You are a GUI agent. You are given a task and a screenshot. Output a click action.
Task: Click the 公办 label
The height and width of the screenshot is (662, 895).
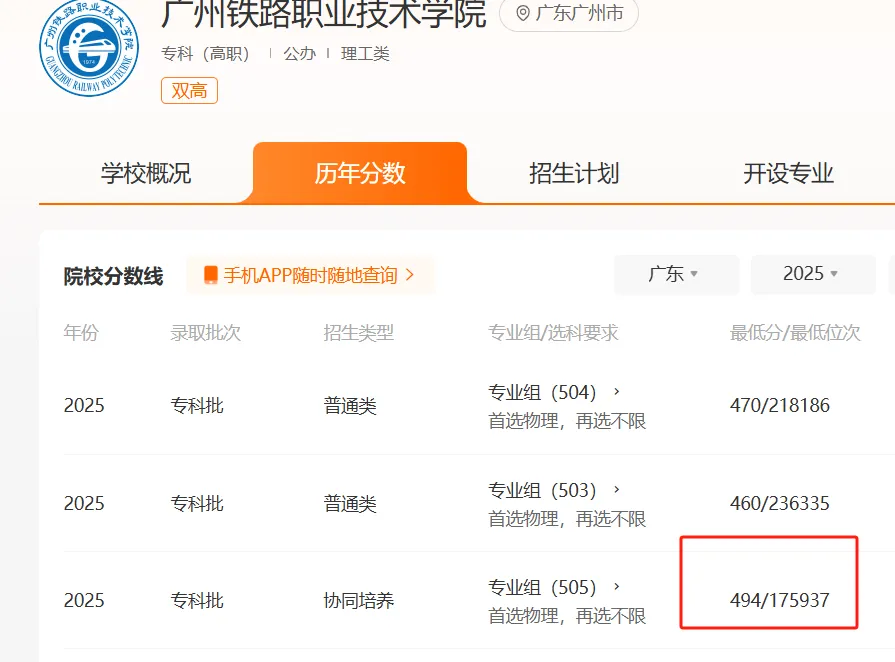coord(300,54)
